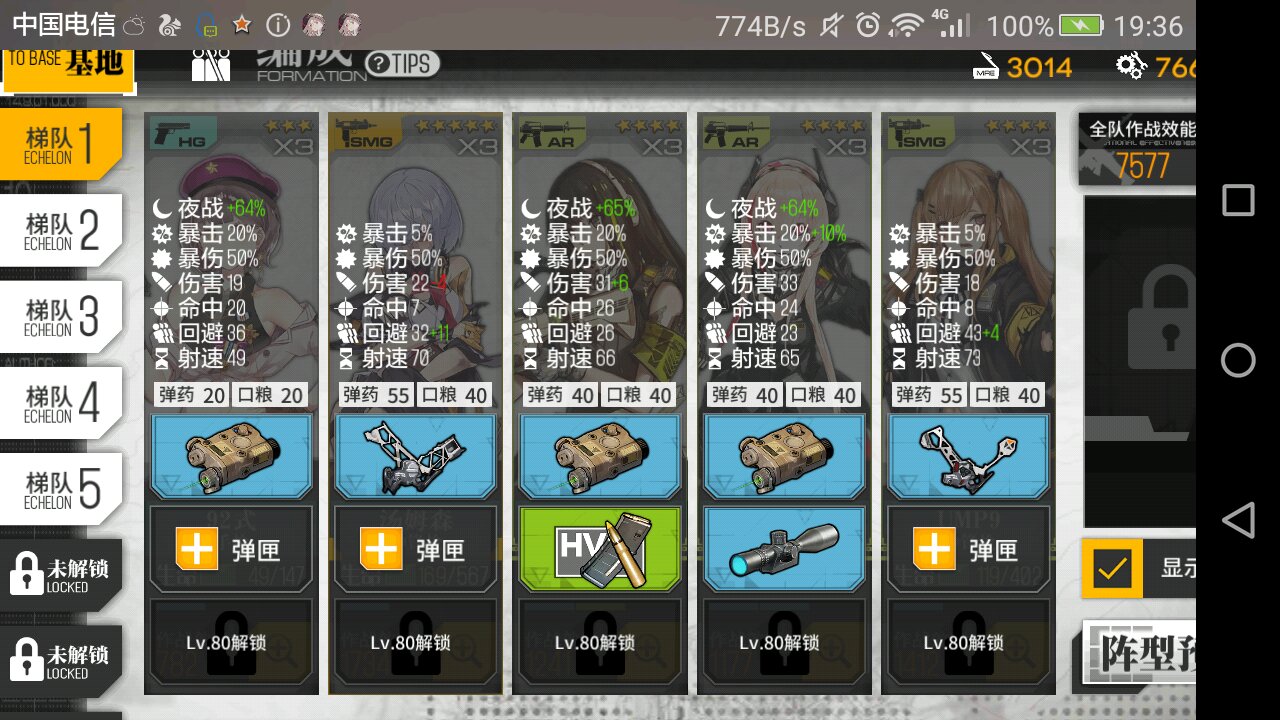Switch to Echelon 3 tab

click(62, 317)
